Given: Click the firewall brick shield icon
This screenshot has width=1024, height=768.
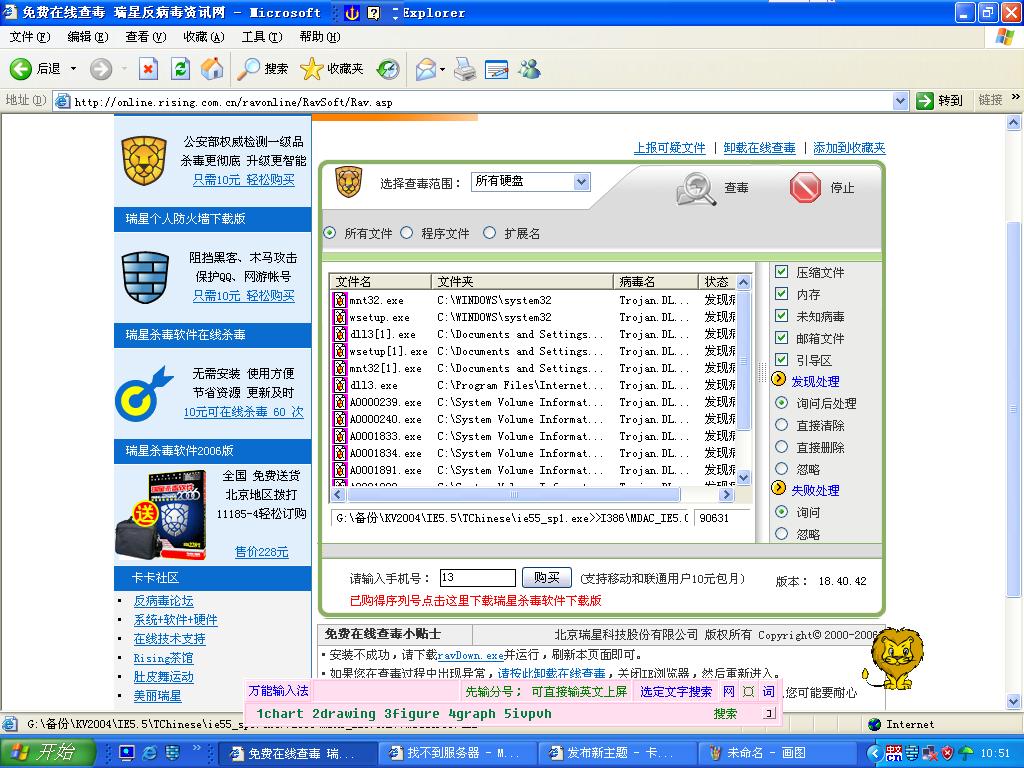Looking at the screenshot, I should click(x=145, y=277).
